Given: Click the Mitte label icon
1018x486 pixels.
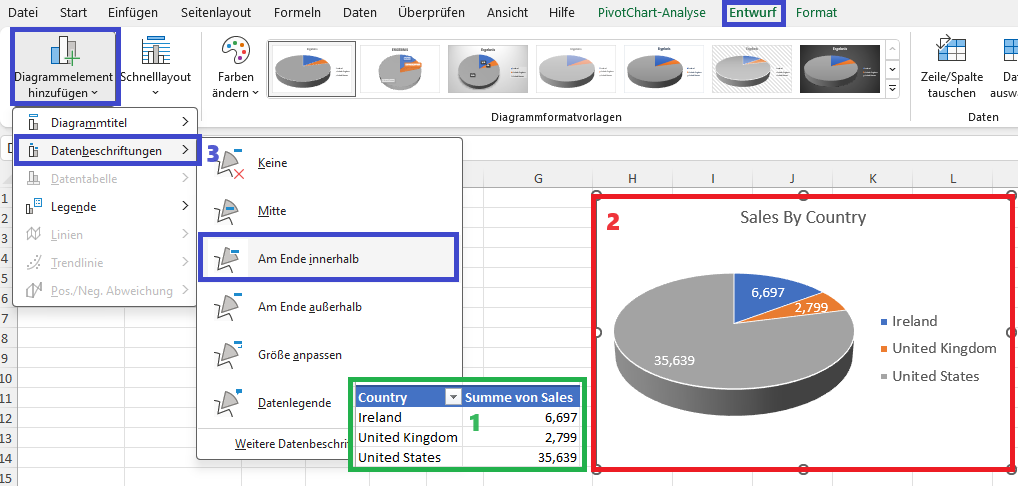Looking at the screenshot, I should coord(229,211).
